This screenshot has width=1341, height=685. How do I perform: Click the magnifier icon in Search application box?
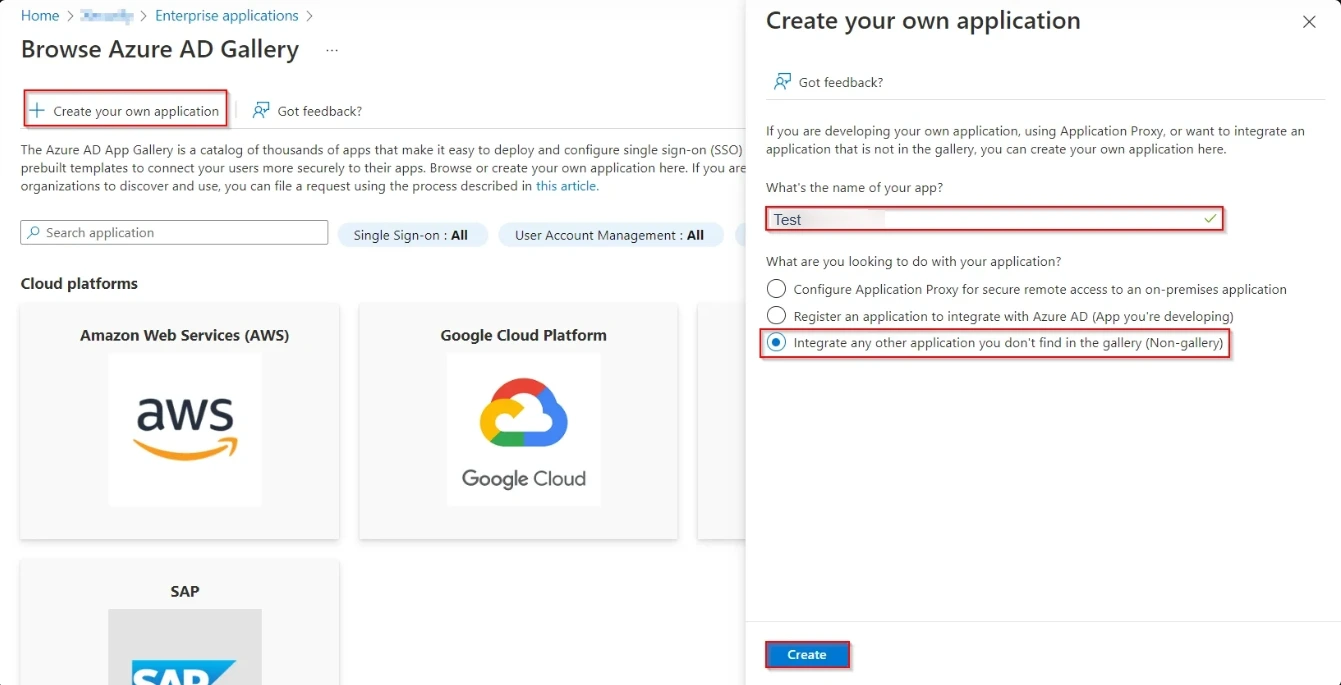click(35, 233)
